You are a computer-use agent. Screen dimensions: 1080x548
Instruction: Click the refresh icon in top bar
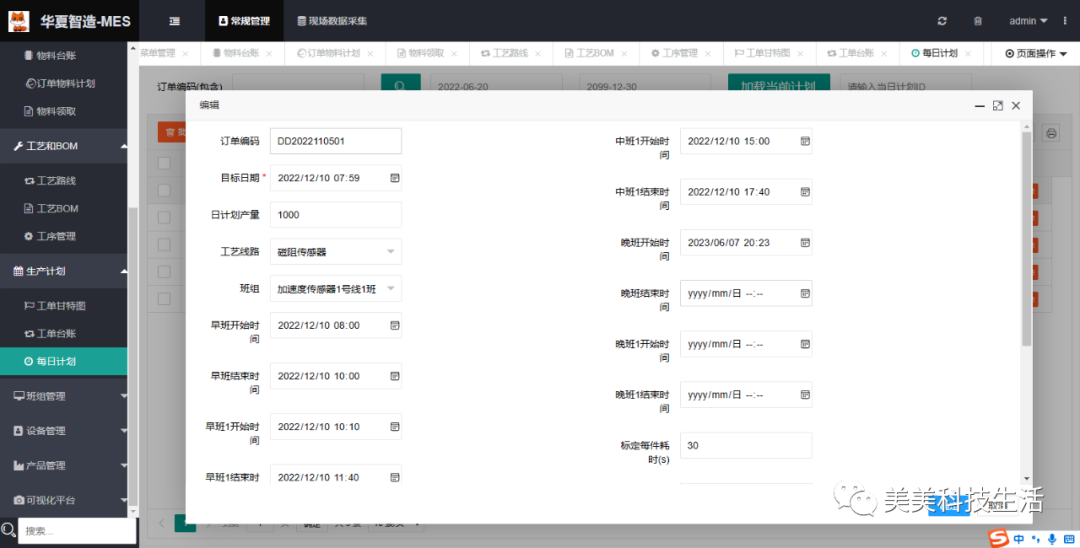pyautogui.click(x=942, y=21)
